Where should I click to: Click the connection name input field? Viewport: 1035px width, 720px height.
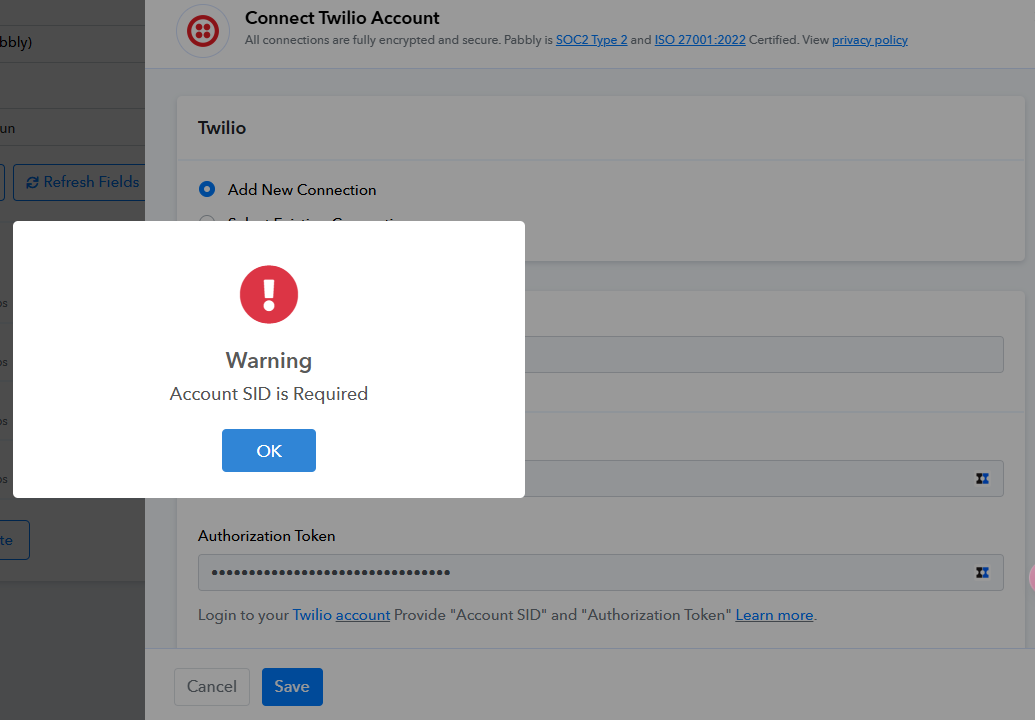pos(764,354)
